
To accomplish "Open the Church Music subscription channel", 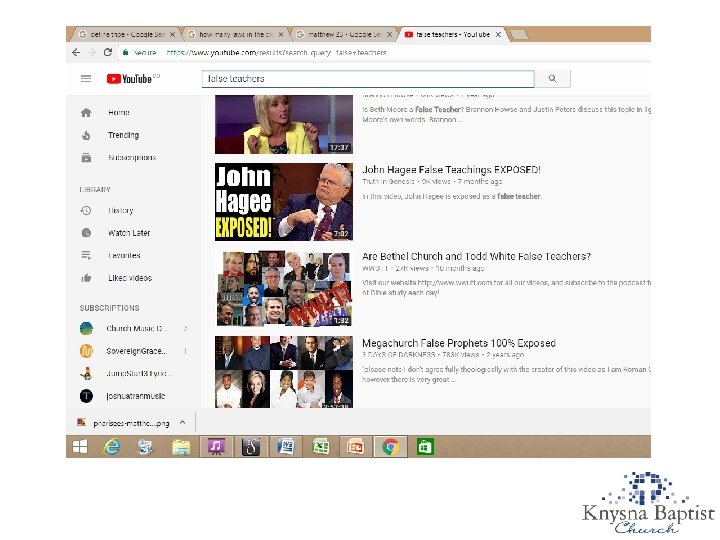I will 136,328.
